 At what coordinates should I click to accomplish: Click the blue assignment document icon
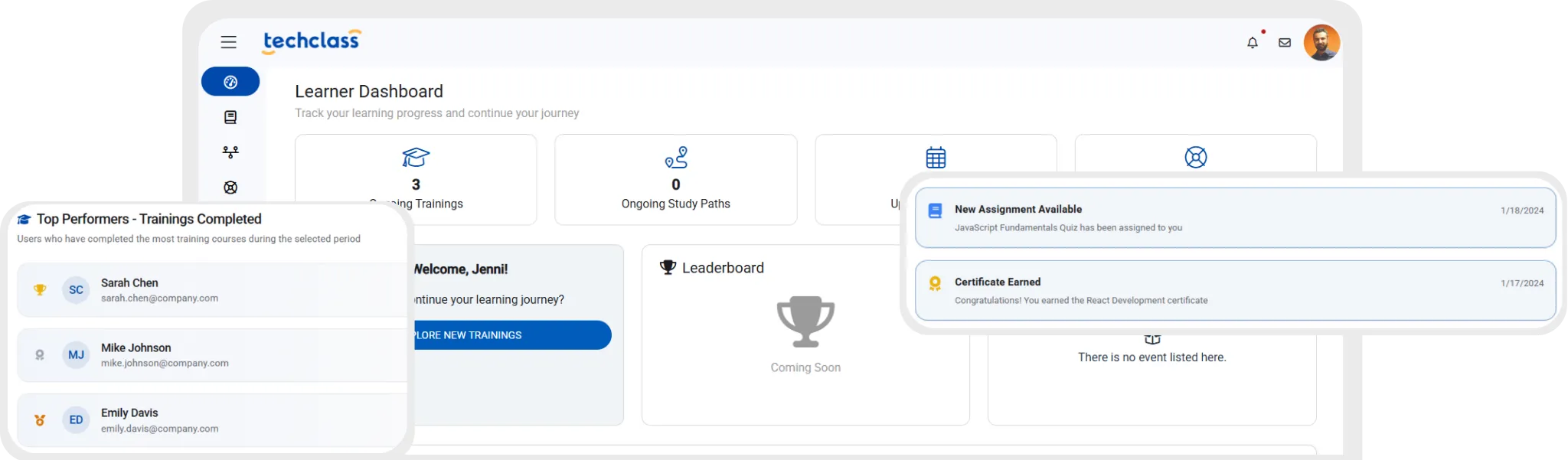point(935,210)
